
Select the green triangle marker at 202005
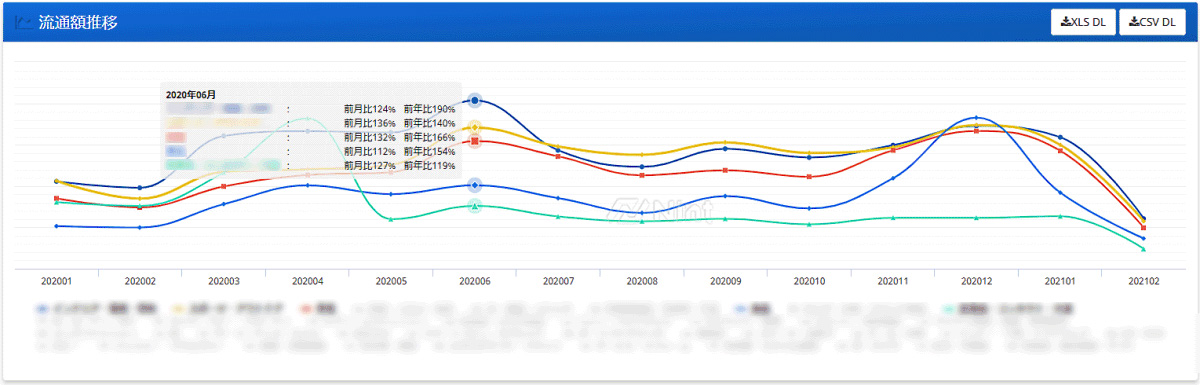391,219
